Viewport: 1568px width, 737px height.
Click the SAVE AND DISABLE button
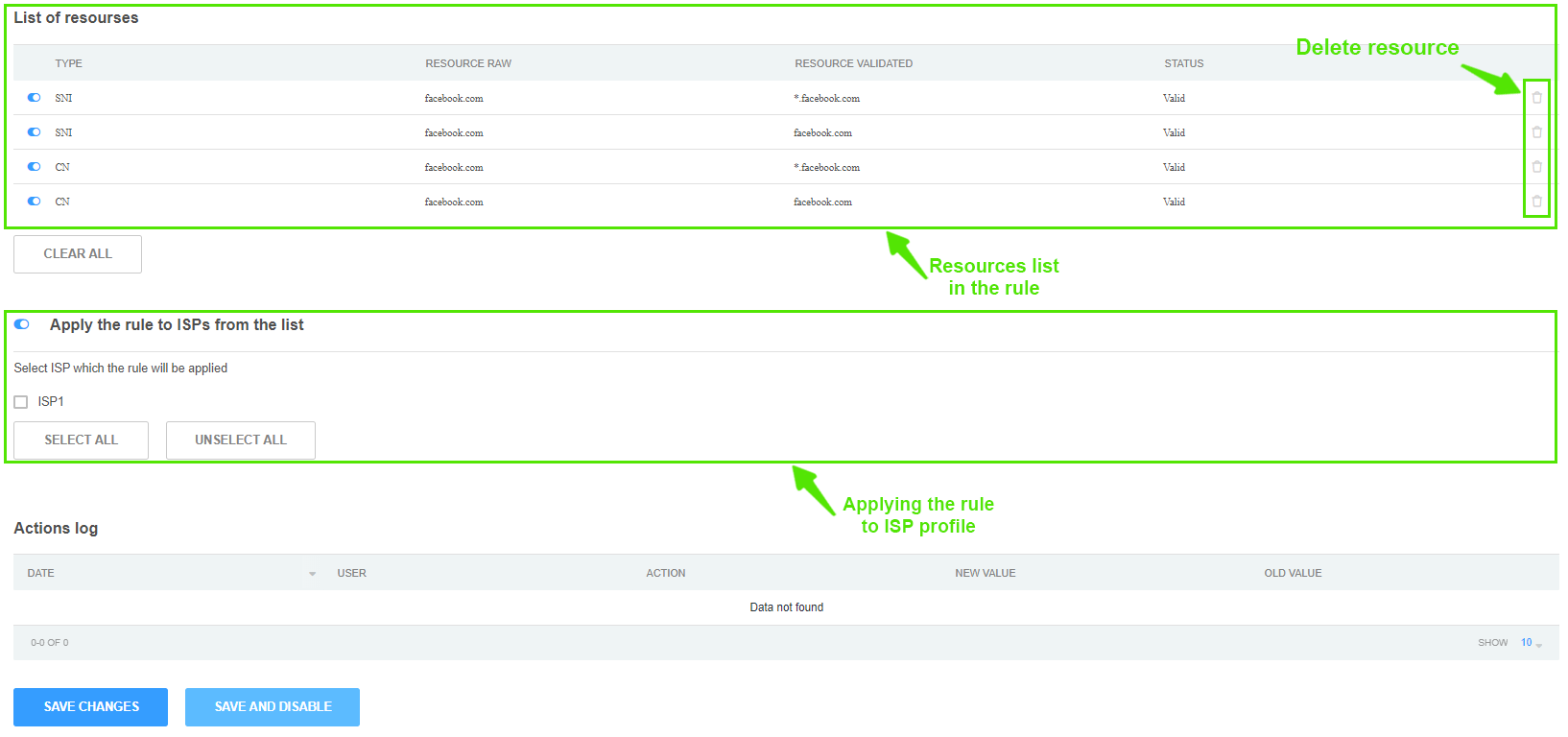pyautogui.click(x=273, y=707)
